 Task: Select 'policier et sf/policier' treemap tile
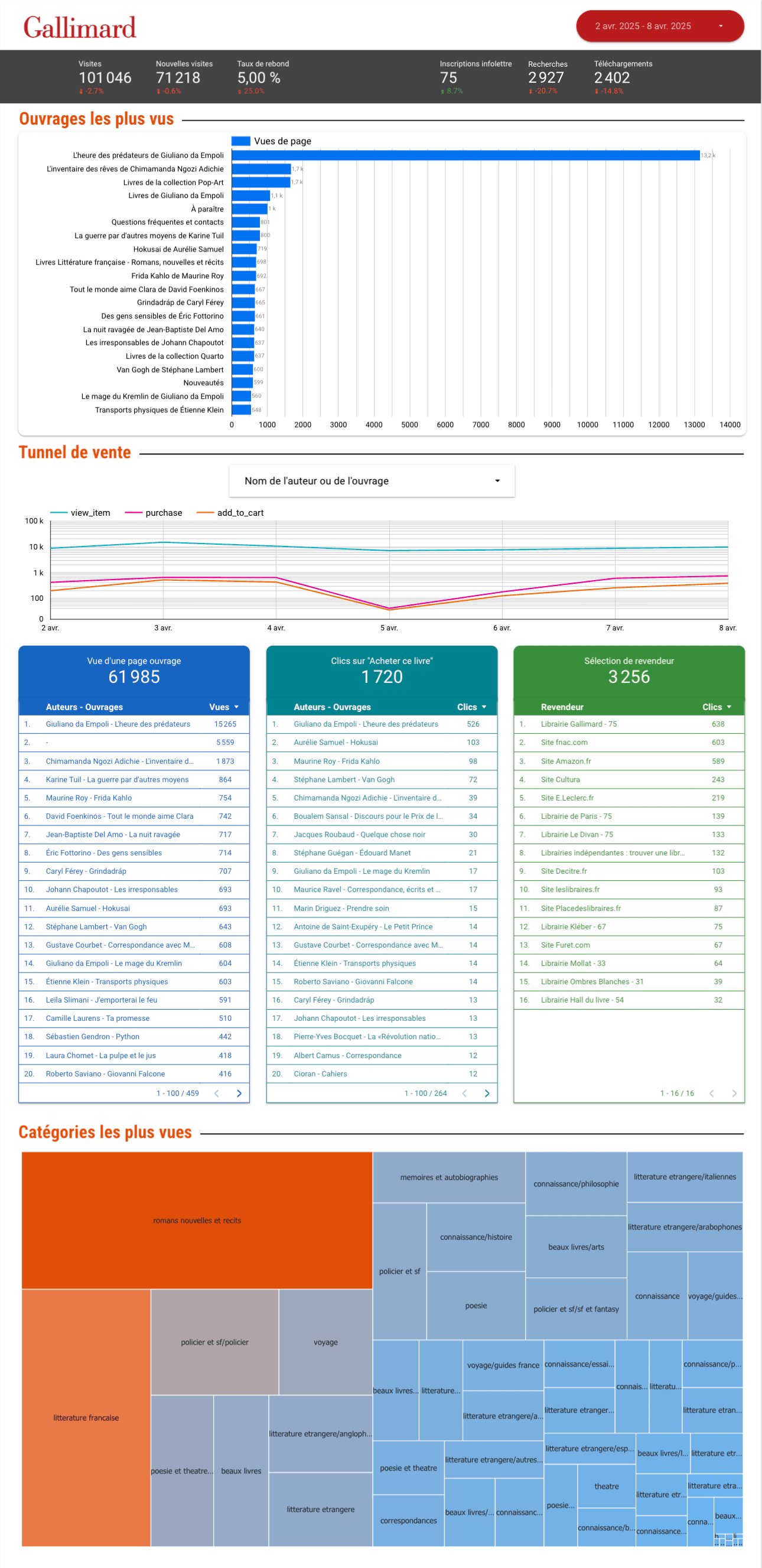(x=215, y=1342)
